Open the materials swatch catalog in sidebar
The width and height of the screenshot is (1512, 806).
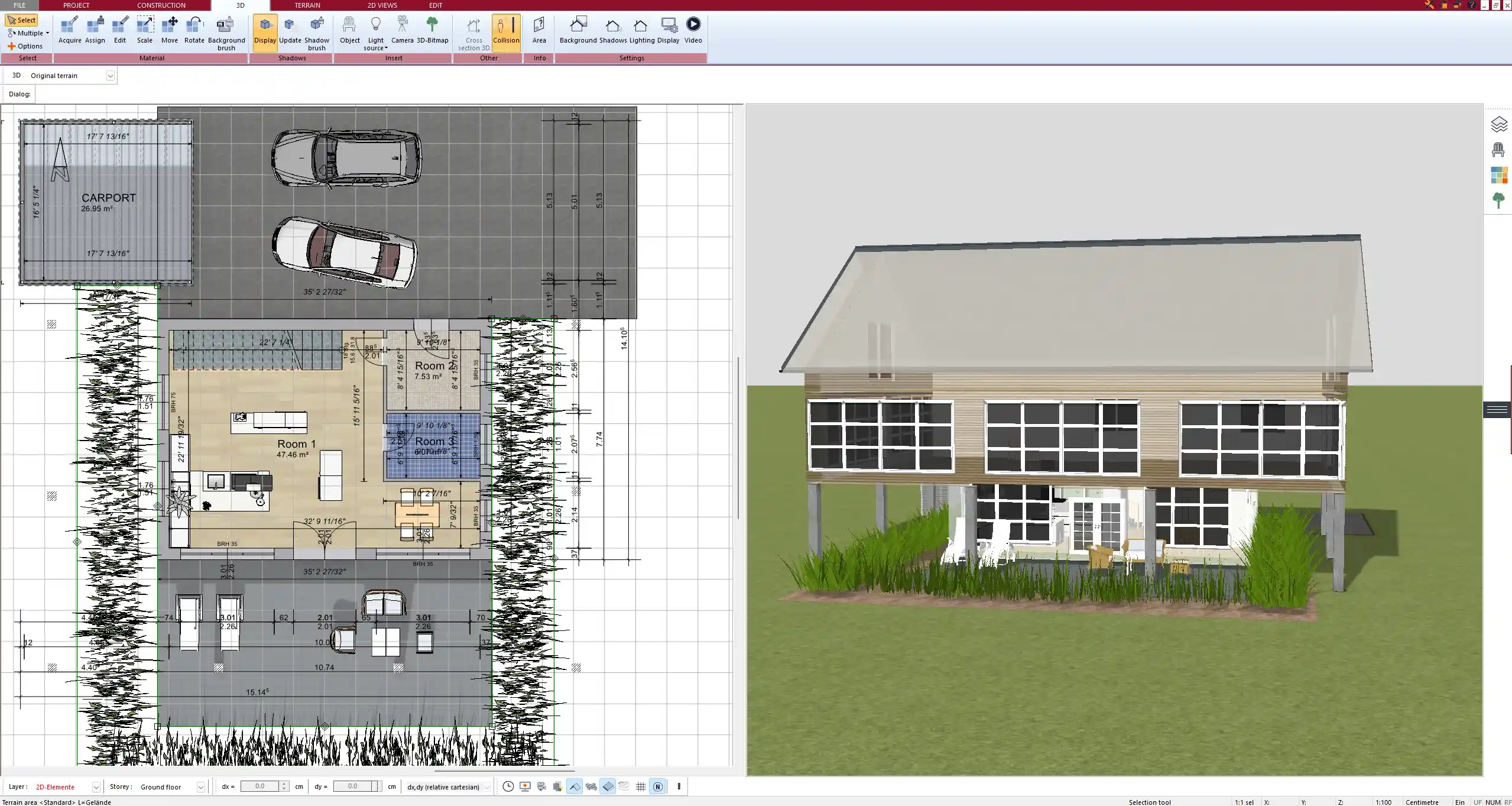point(1498,175)
